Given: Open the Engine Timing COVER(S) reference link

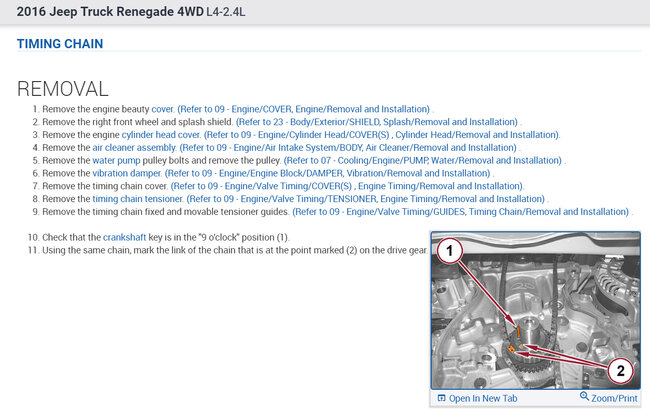Looking at the screenshot, I should tap(347, 186).
